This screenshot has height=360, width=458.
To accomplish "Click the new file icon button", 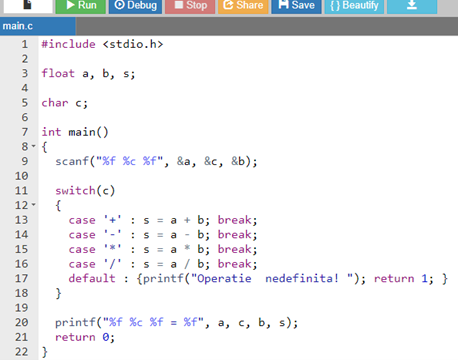I will pos(28,6).
